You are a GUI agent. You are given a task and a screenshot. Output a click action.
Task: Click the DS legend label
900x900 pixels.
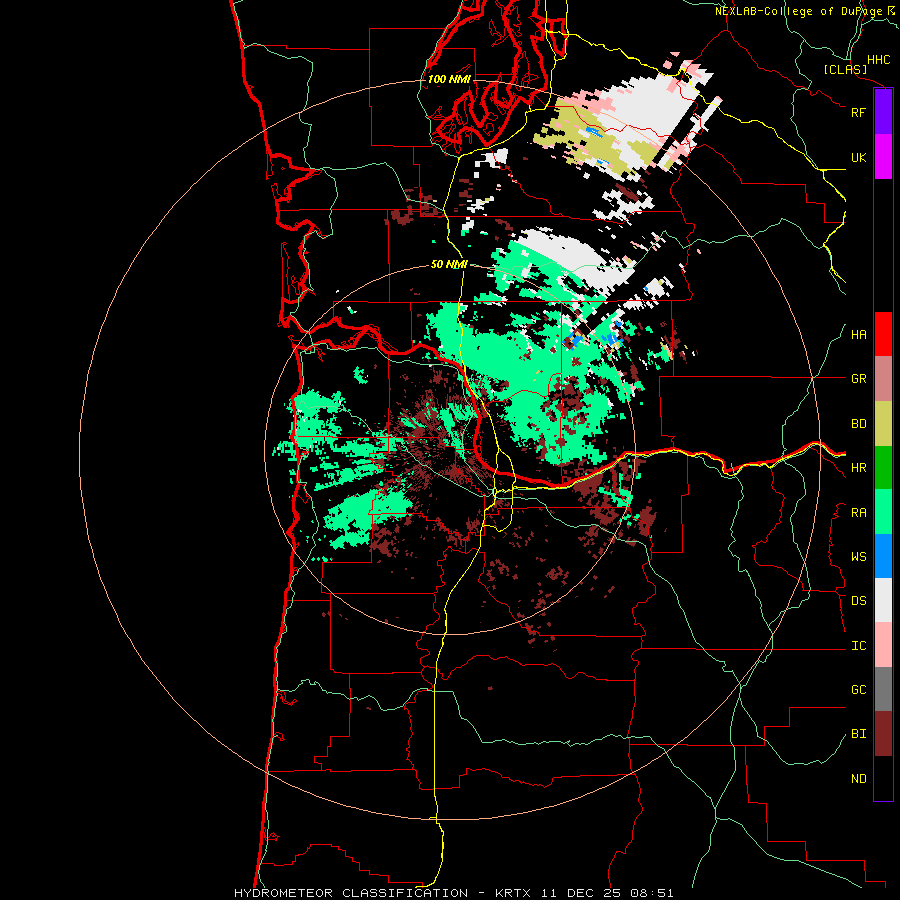pyautogui.click(x=858, y=601)
